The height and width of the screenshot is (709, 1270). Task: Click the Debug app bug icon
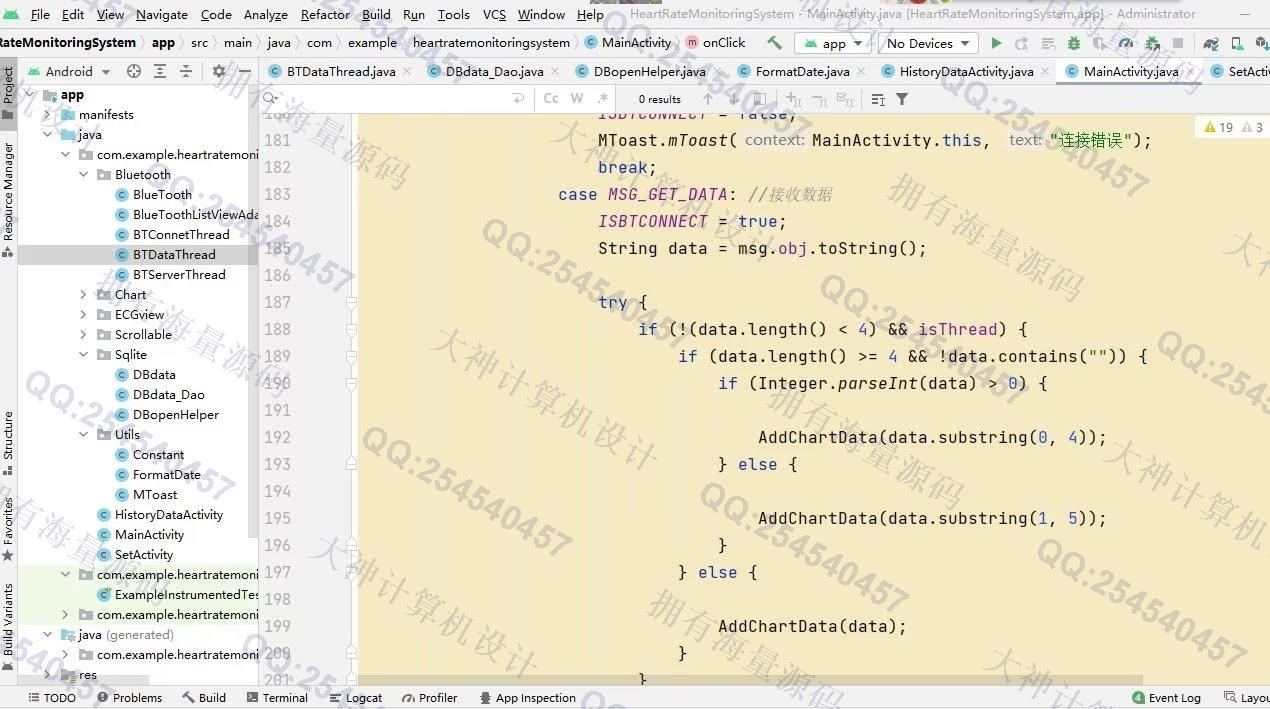[1074, 43]
